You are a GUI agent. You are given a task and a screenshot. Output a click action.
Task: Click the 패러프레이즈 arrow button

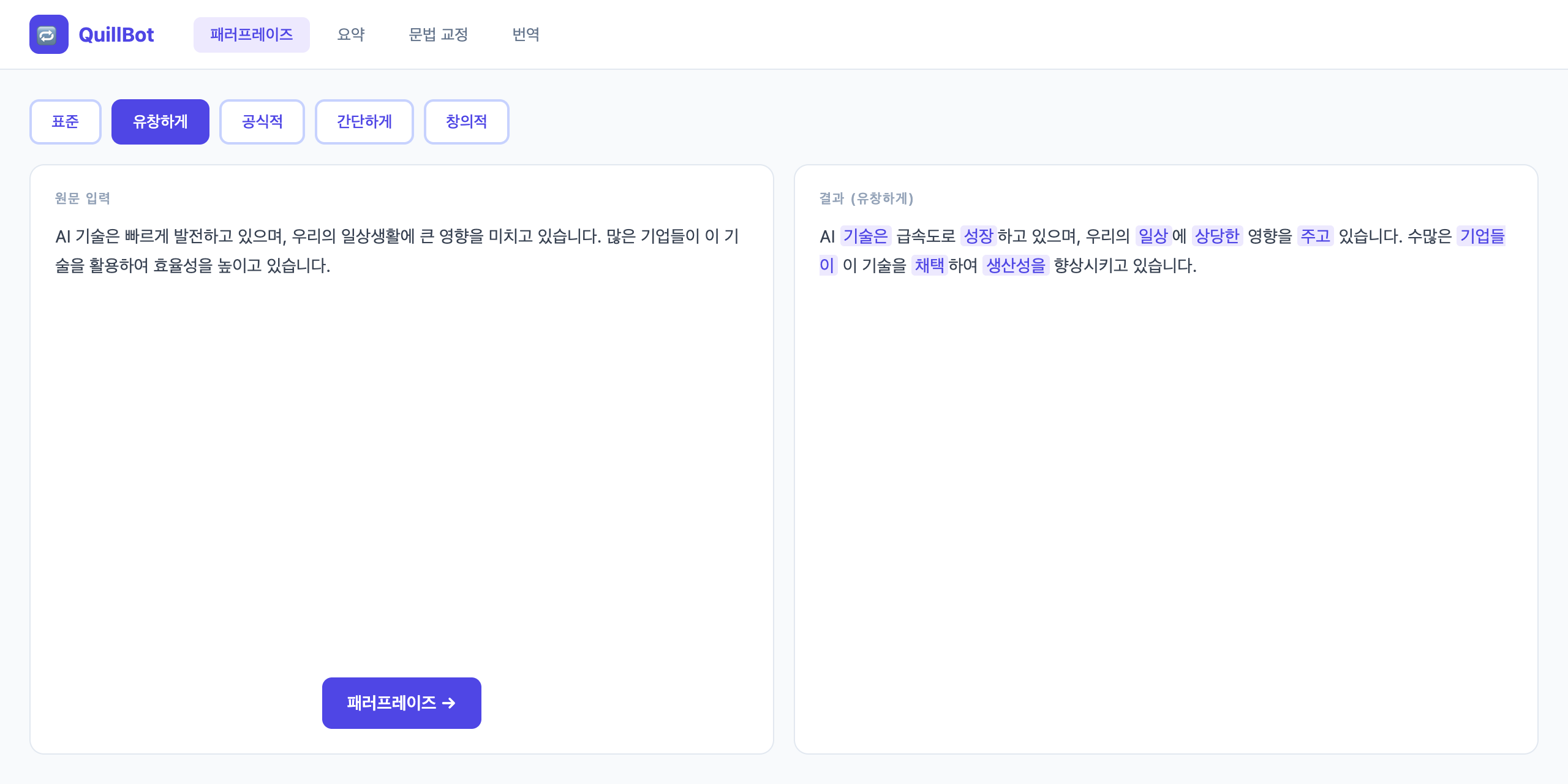402,703
